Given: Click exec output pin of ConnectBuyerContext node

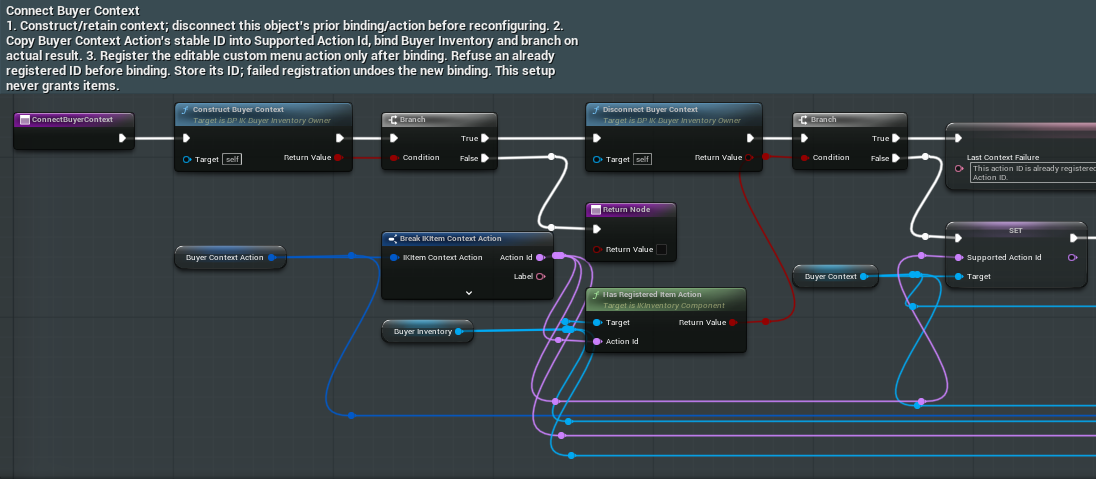Looking at the screenshot, I should pyautogui.click(x=123, y=138).
